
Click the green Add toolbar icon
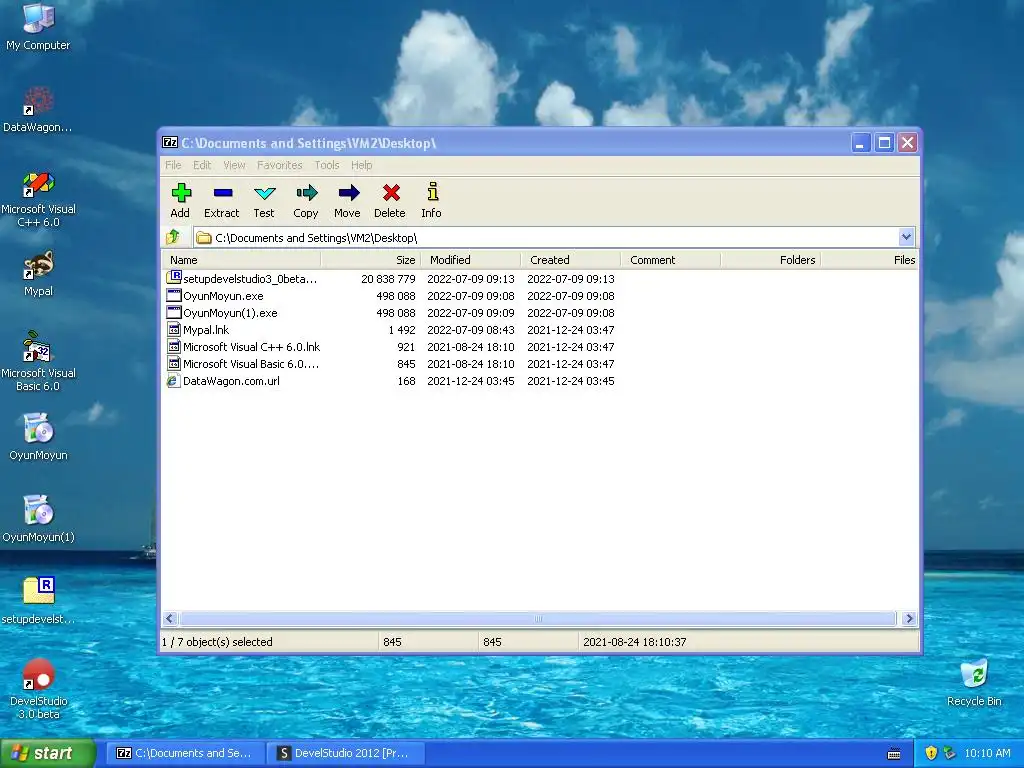pyautogui.click(x=181, y=193)
